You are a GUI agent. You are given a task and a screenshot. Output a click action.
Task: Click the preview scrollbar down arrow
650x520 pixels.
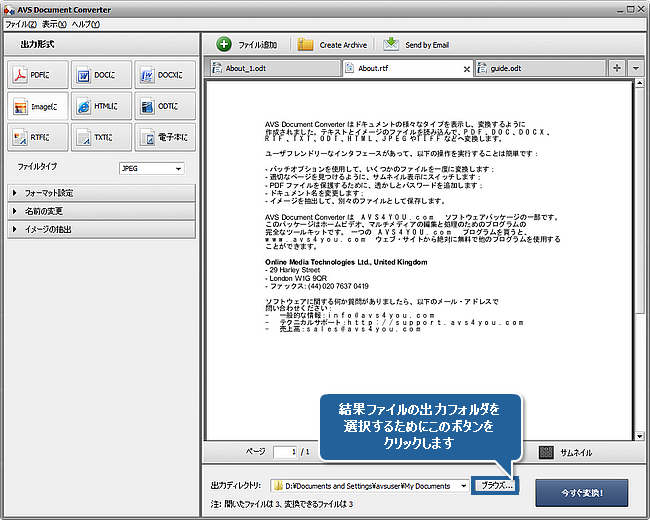pyautogui.click(x=639, y=436)
